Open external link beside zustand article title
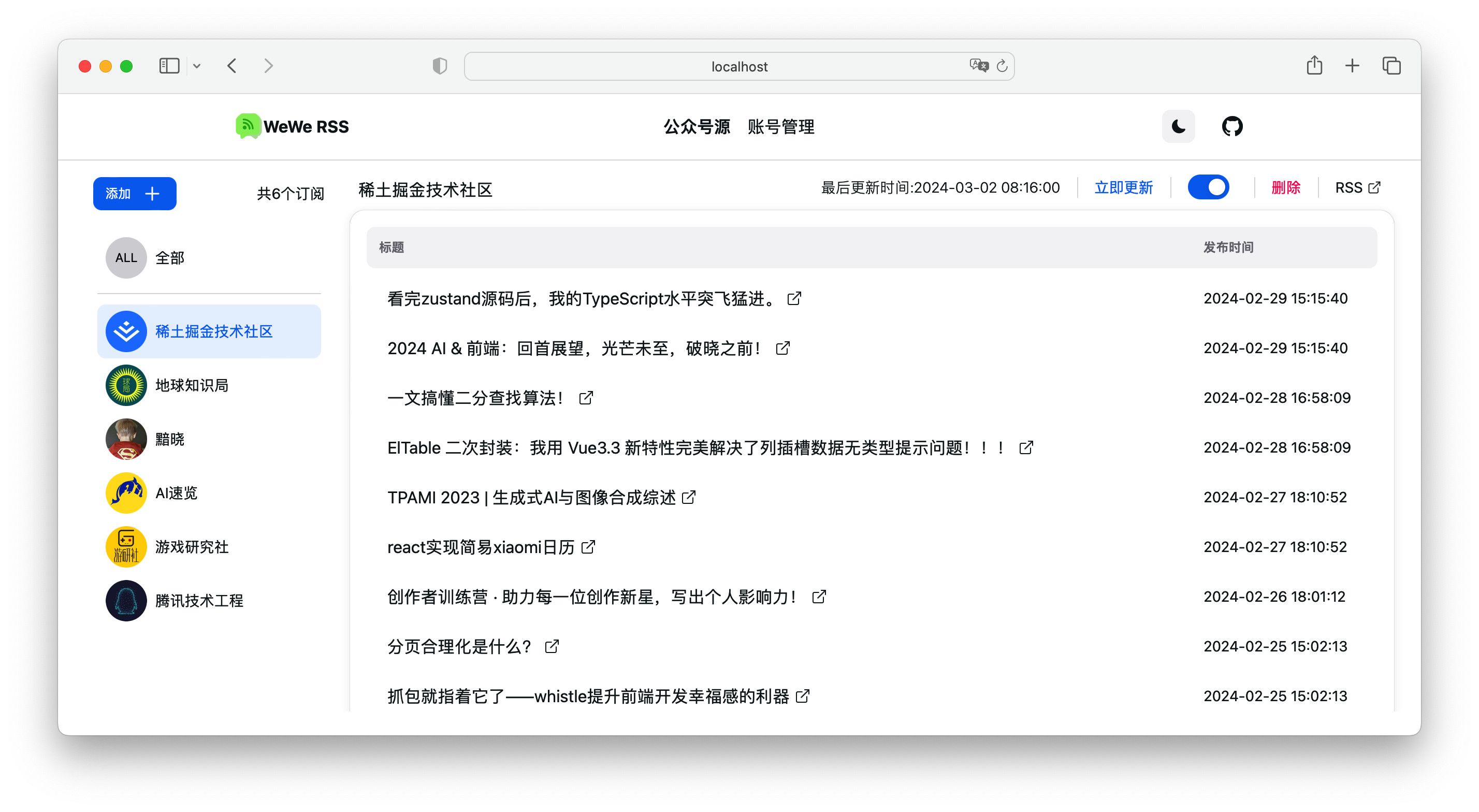This screenshot has height=812, width=1479. click(794, 298)
